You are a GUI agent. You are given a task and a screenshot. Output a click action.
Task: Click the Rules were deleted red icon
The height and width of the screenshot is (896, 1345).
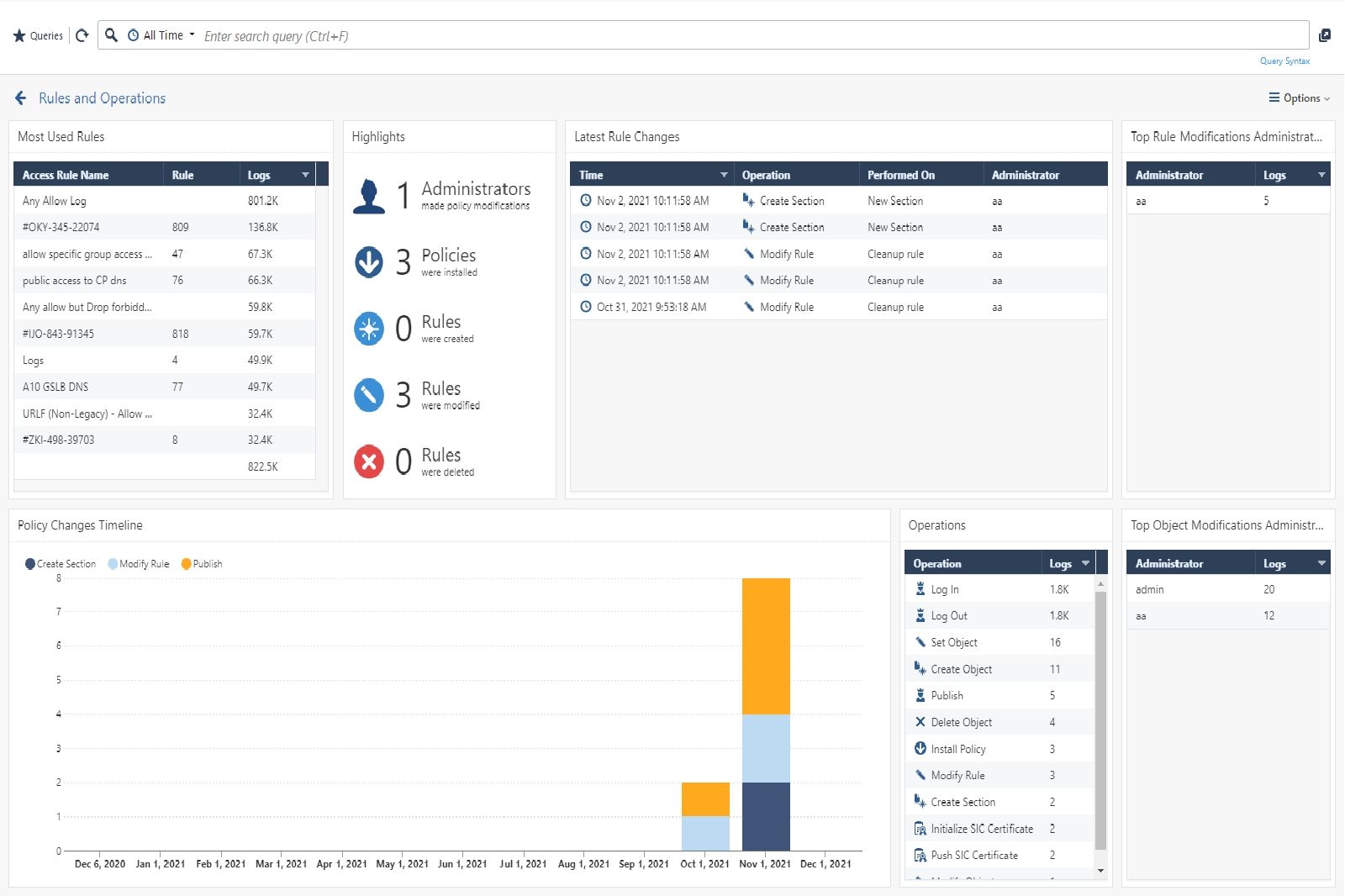[368, 461]
